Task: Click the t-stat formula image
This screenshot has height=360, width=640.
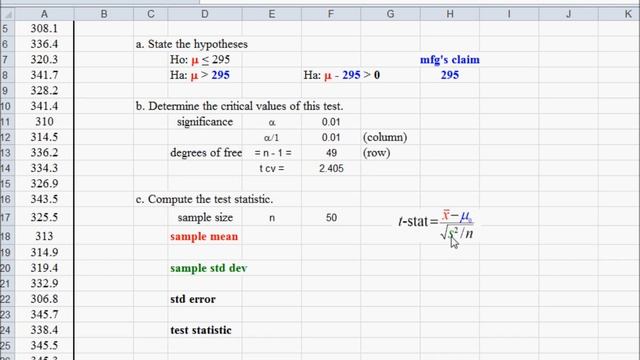Action: coord(436,224)
